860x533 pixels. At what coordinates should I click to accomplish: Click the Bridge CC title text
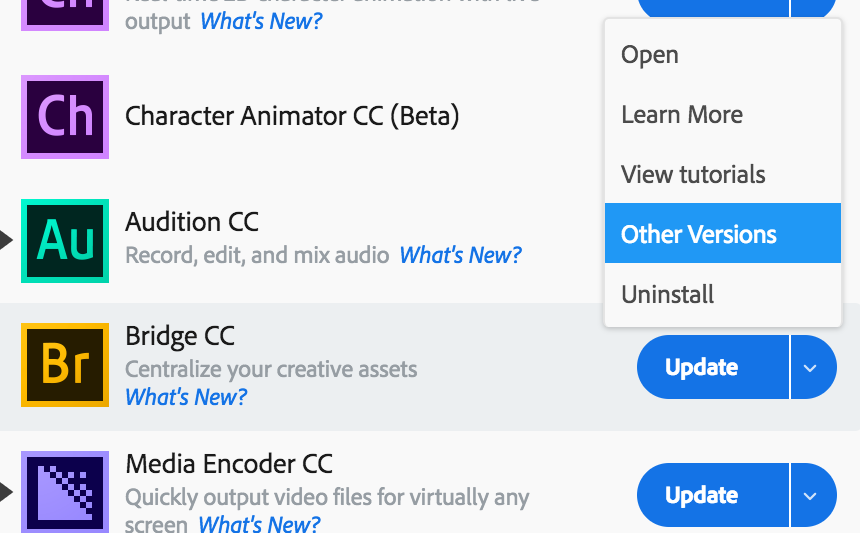click(180, 336)
